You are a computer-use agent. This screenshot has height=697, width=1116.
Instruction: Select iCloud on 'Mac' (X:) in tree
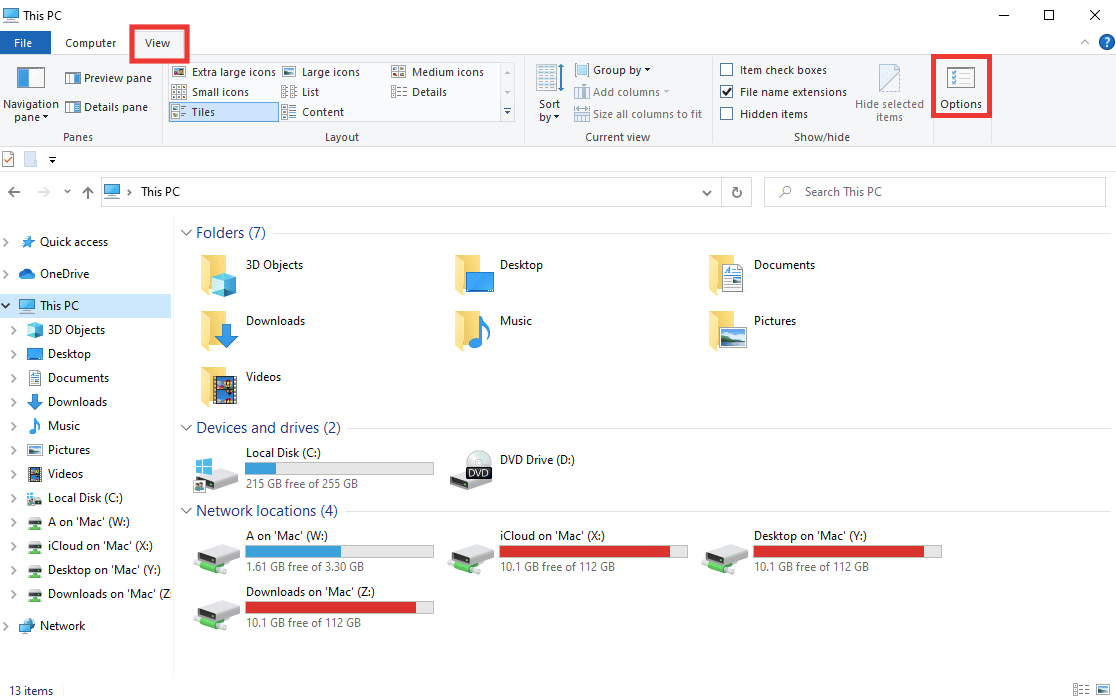click(100, 546)
